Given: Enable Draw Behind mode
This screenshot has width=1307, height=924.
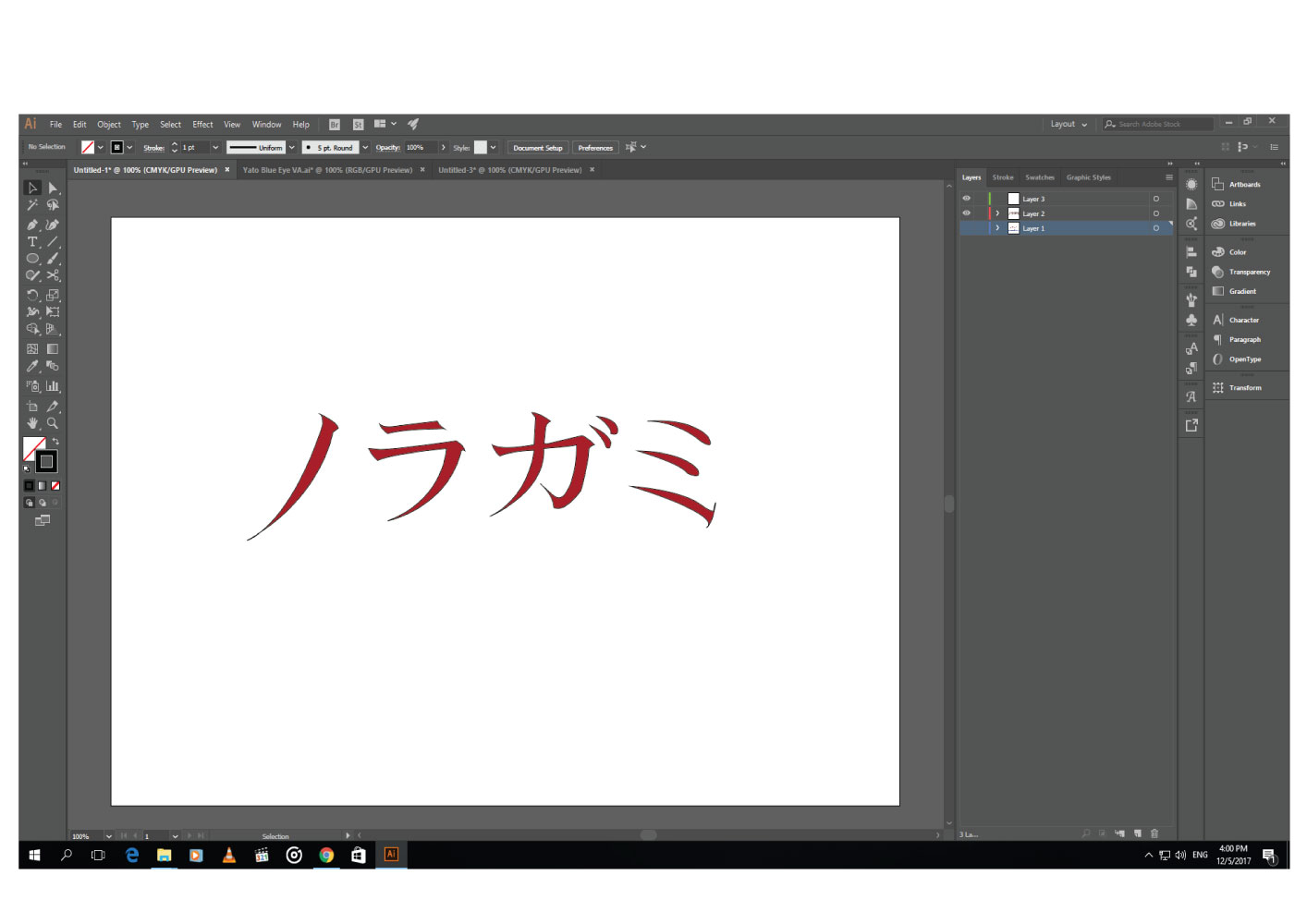Looking at the screenshot, I should 43,503.
